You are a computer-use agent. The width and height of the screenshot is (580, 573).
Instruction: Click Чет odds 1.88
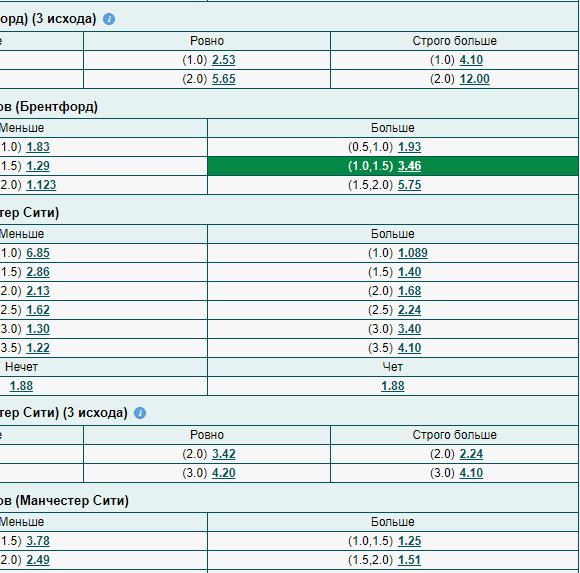392,386
